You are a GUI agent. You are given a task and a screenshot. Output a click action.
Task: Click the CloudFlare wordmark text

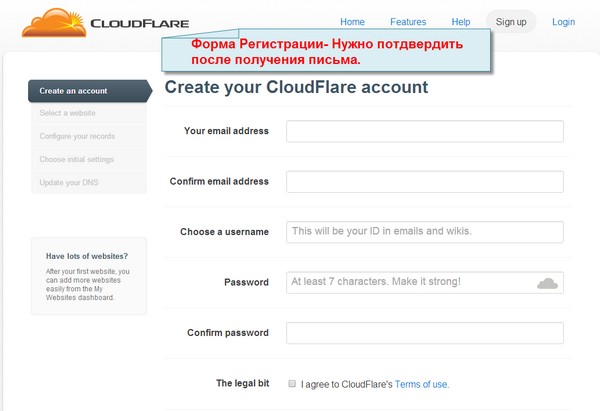tap(140, 24)
